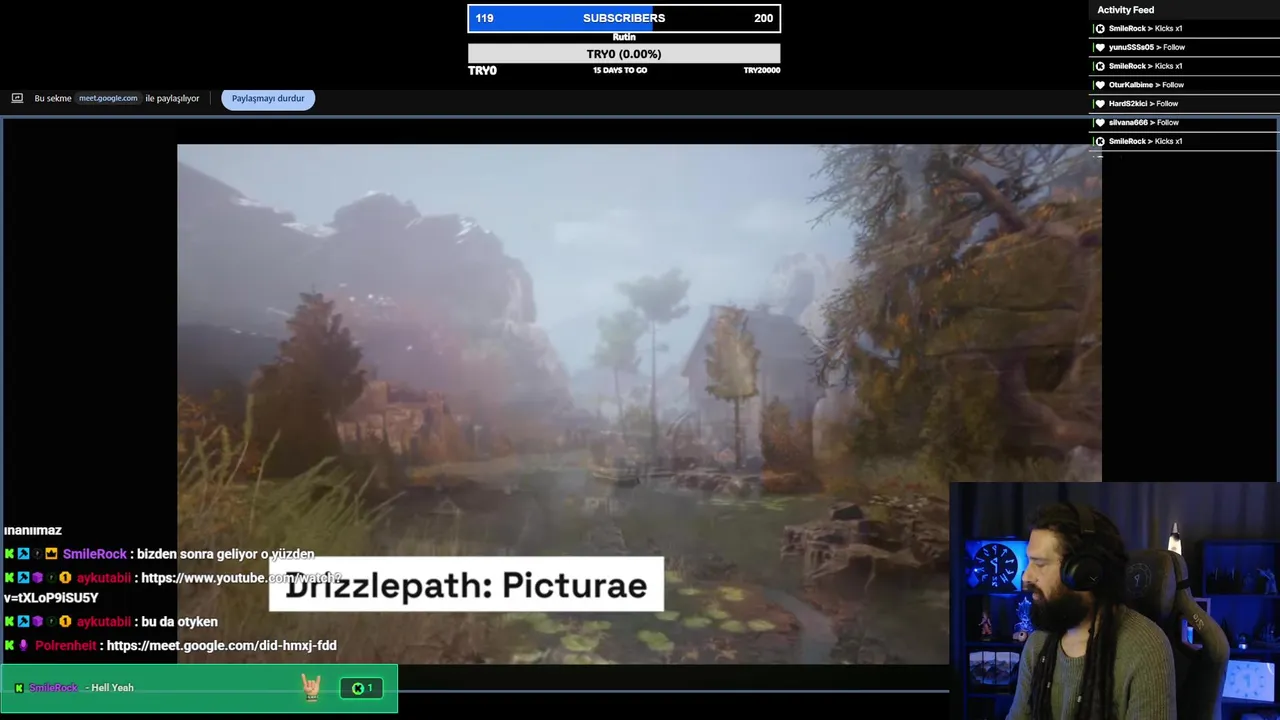
Task: Click the 'Rutin' goal label
Action: click(x=624, y=37)
